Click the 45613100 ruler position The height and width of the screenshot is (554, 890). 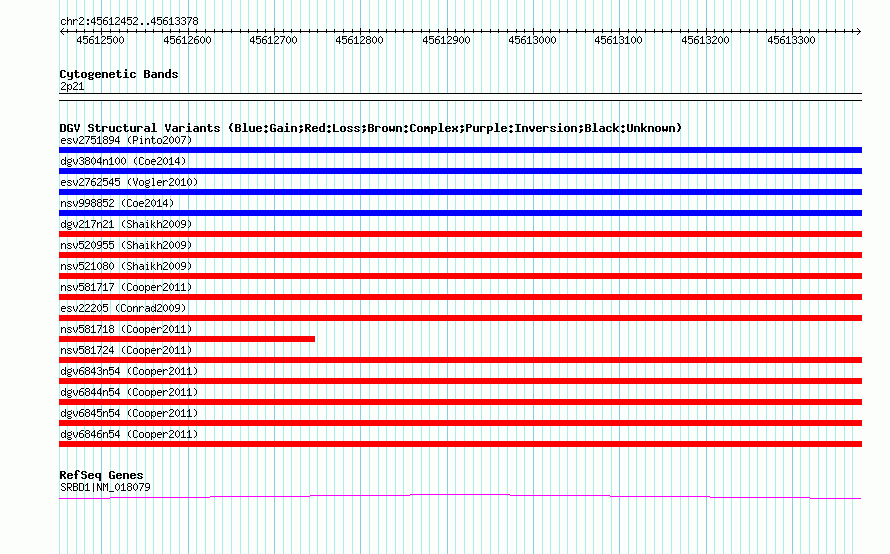pyautogui.click(x=618, y=40)
